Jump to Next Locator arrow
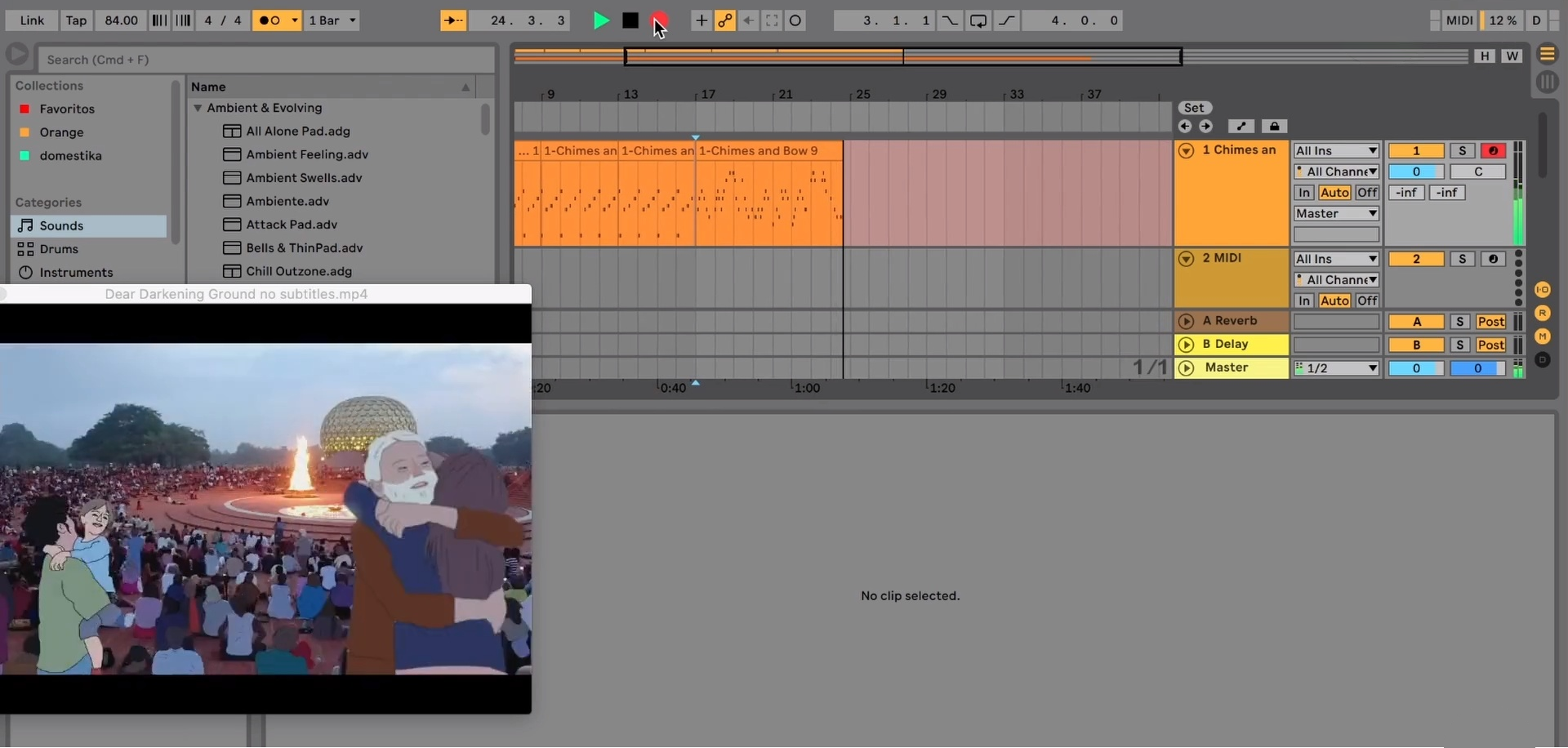Image resolution: width=1568 pixels, height=748 pixels. pyautogui.click(x=1205, y=127)
